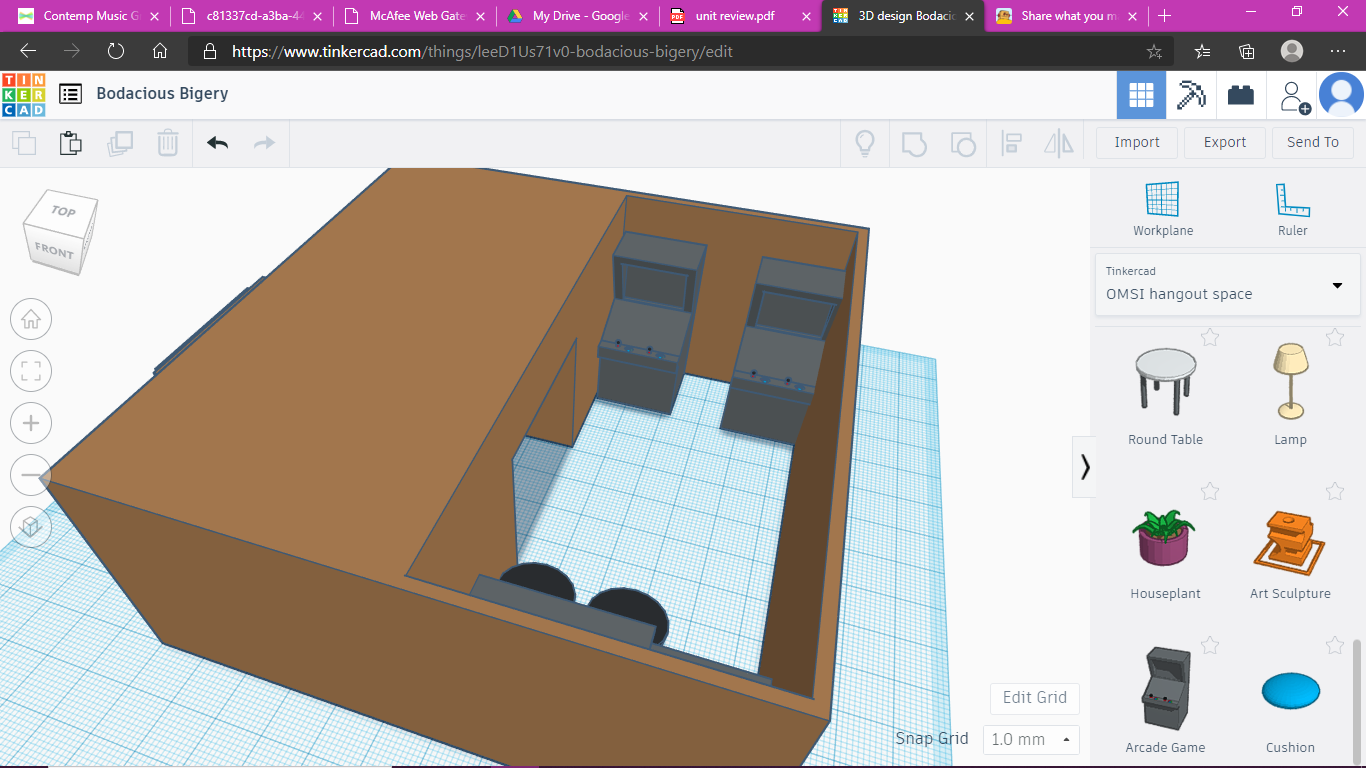
Task: Click the Tinkercad logo
Action: tap(23, 95)
